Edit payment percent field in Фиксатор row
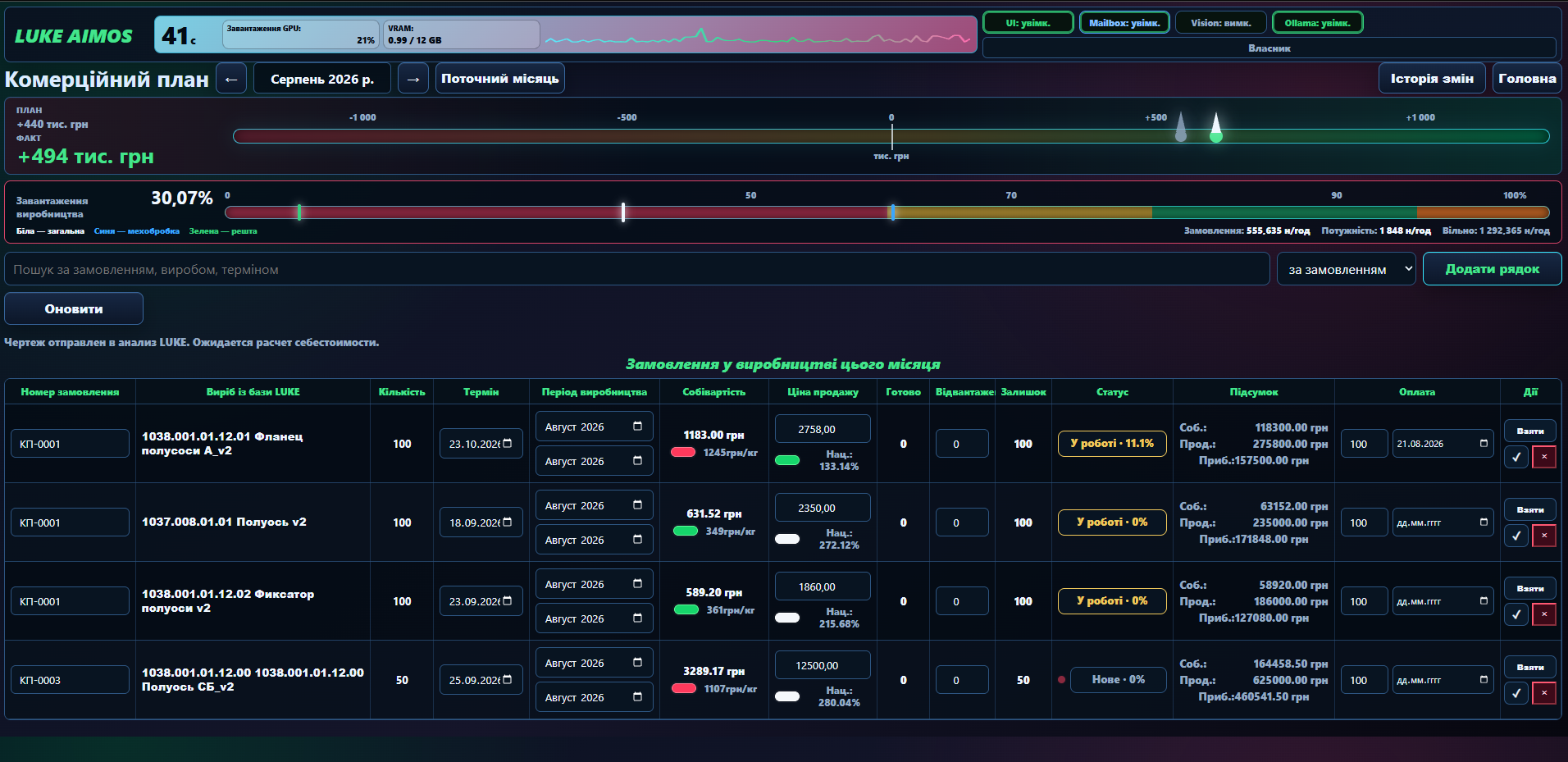This screenshot has width=1568, height=762. point(1365,601)
